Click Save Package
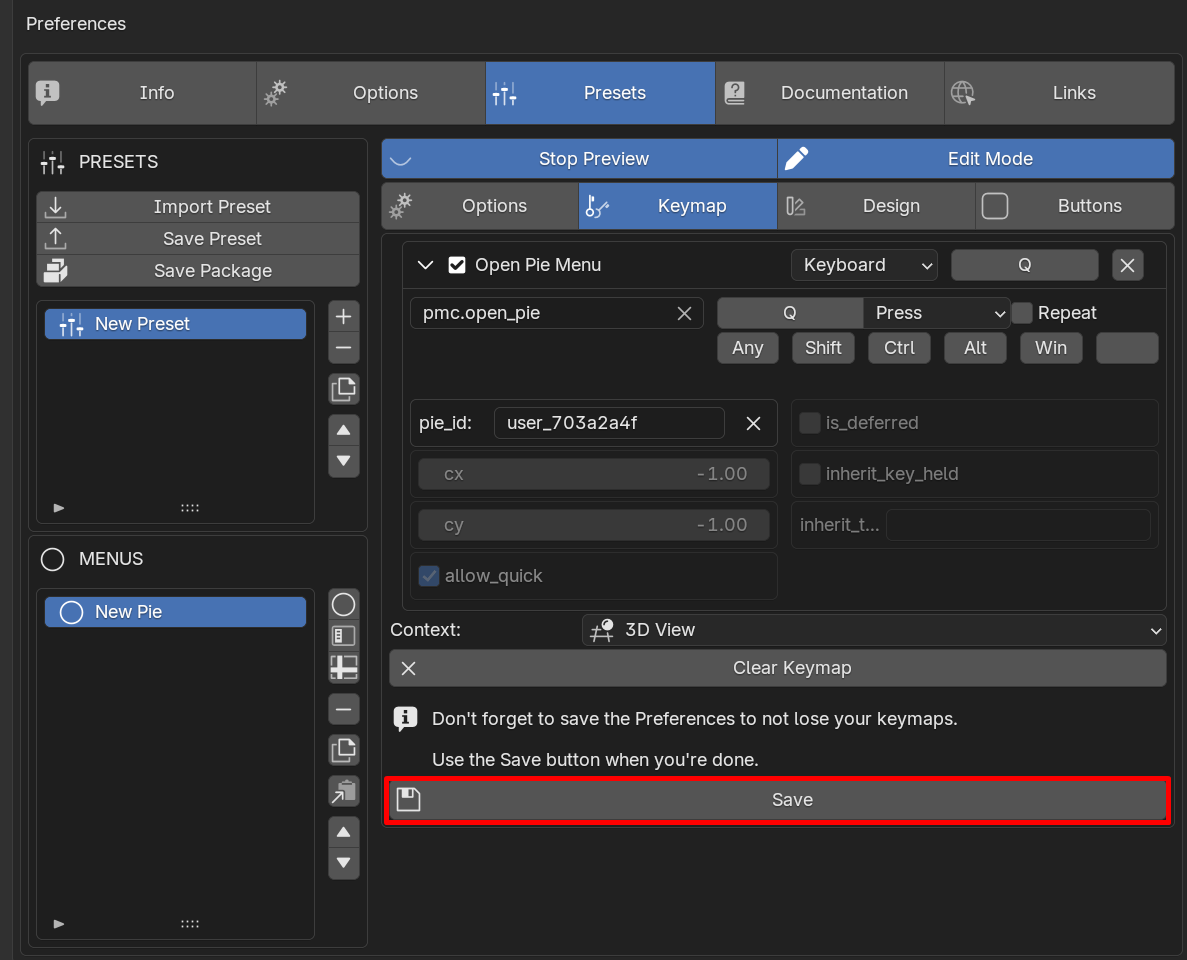 198,270
